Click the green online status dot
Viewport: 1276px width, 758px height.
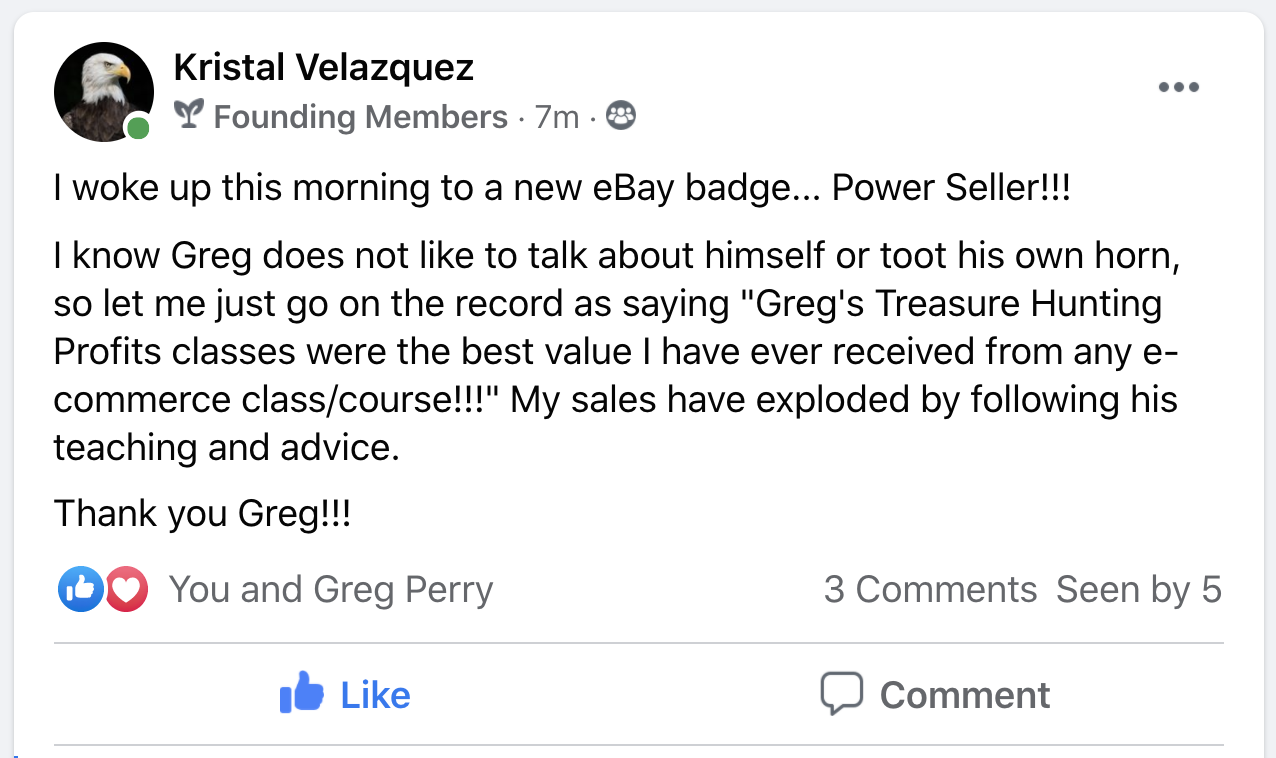[x=138, y=128]
